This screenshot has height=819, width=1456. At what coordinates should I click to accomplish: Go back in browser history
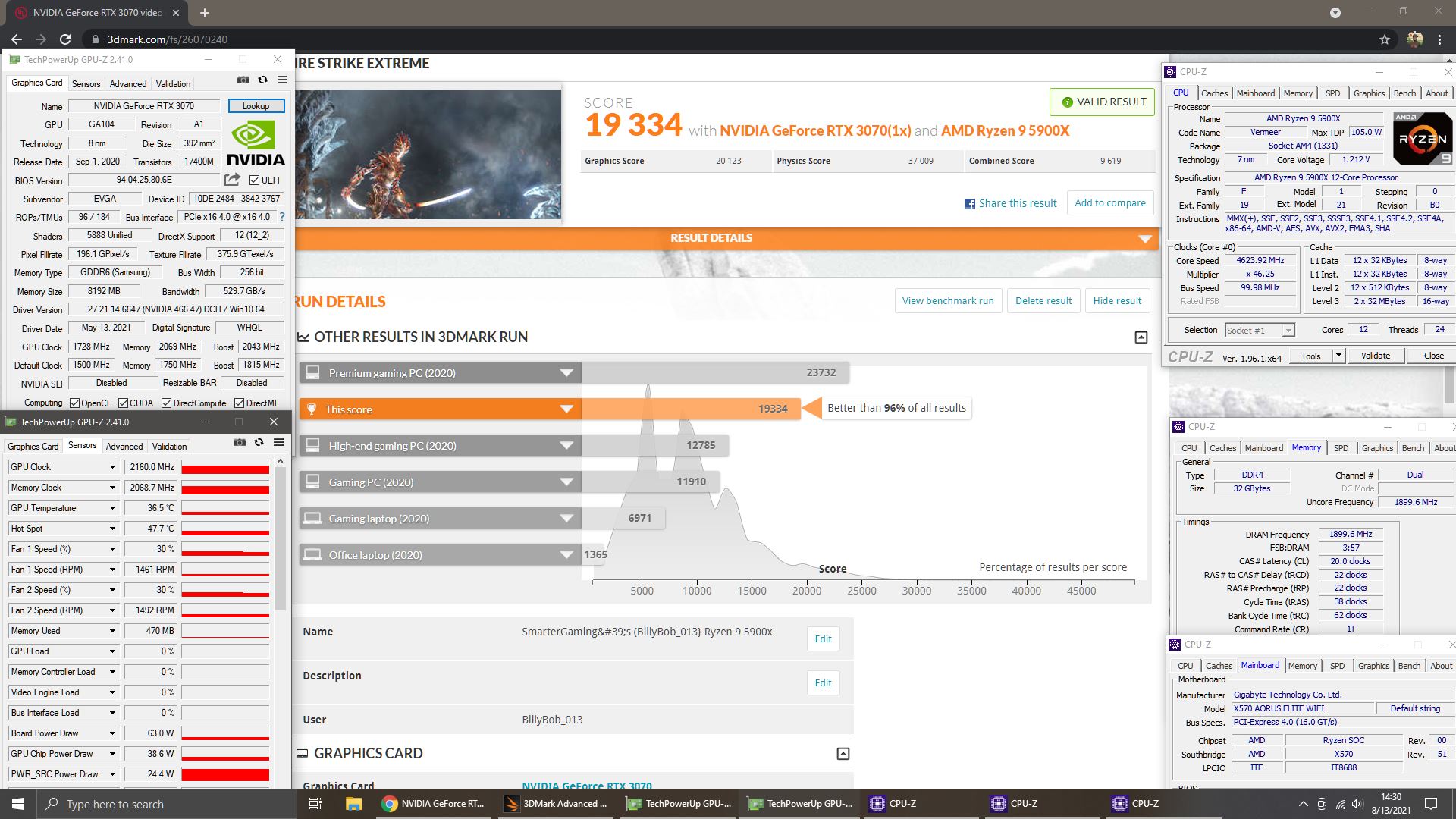[x=17, y=39]
